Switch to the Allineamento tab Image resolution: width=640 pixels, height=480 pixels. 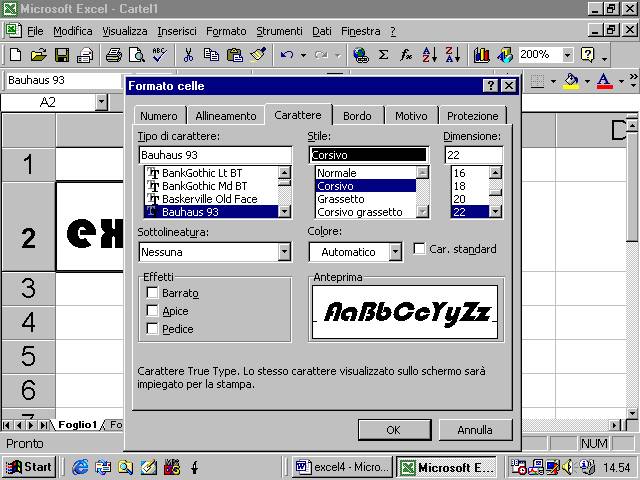pyautogui.click(x=226, y=116)
